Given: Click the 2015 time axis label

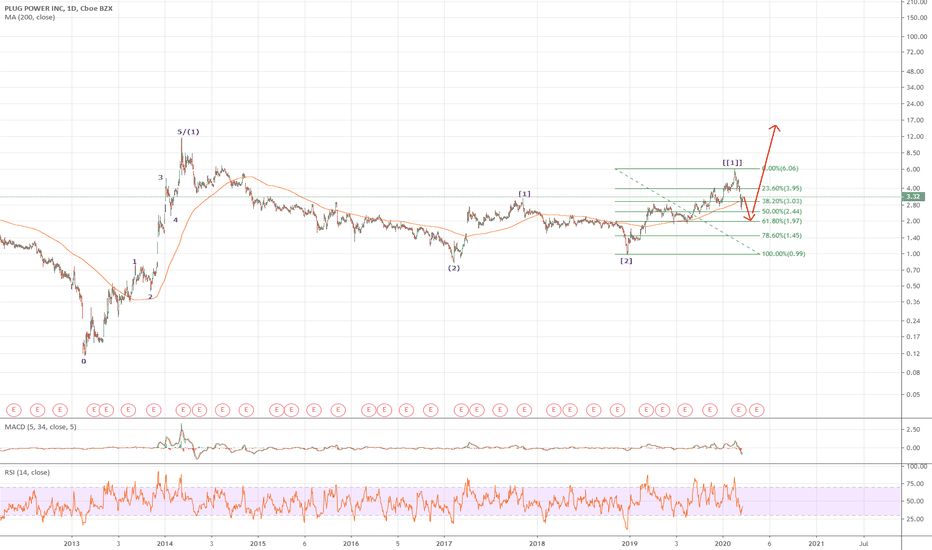Looking at the screenshot, I should coord(257,543).
